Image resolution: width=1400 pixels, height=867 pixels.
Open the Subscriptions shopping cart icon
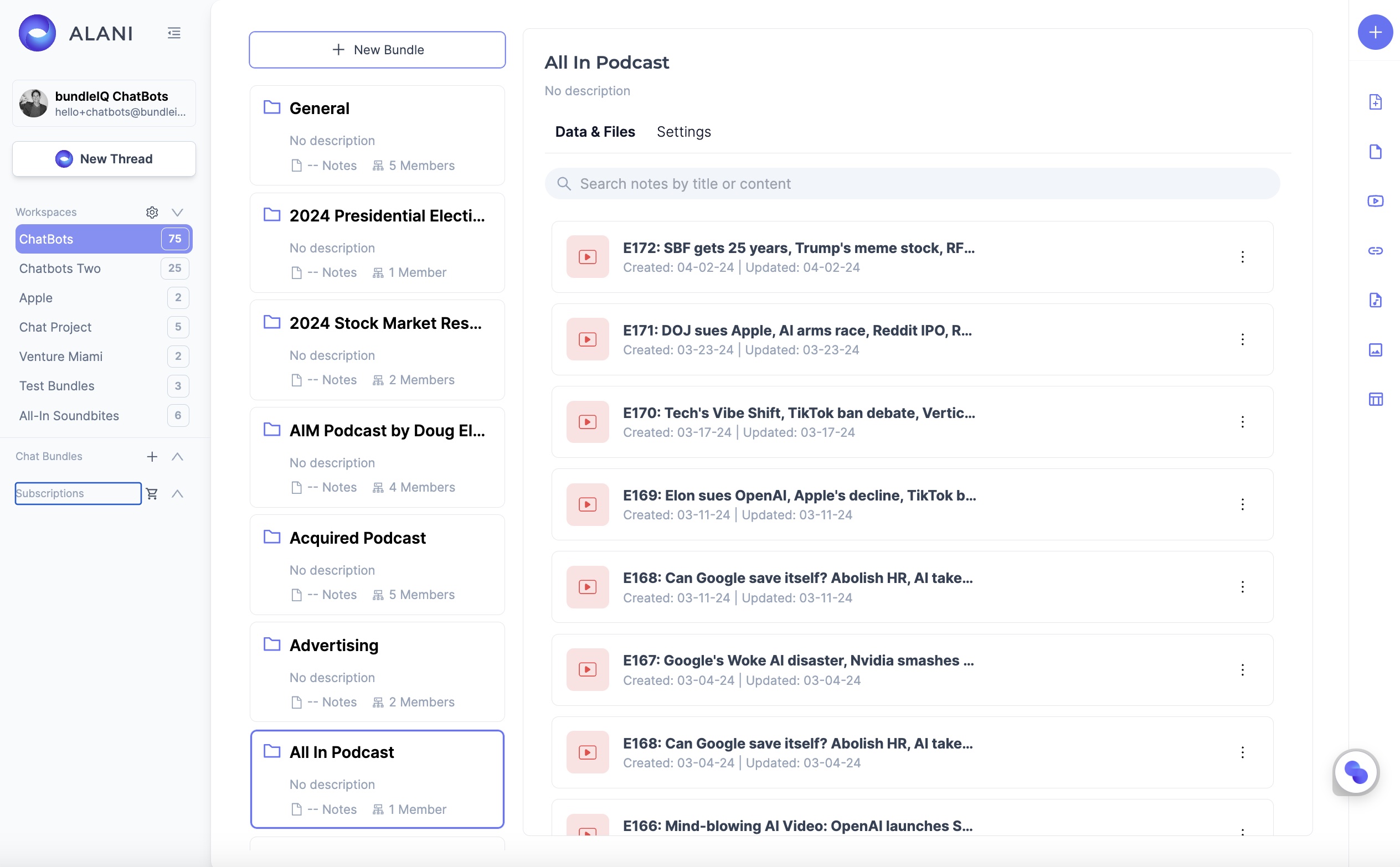pos(152,494)
